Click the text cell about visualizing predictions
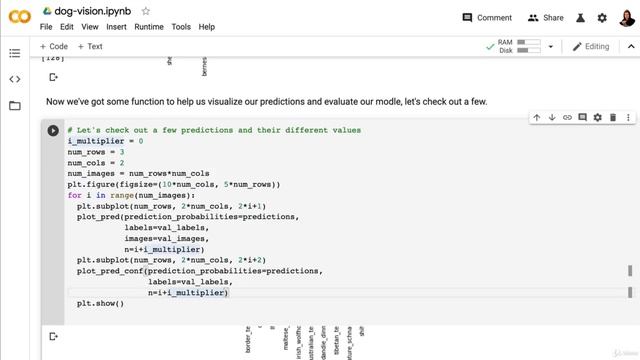The image size is (640, 360). tap(267, 102)
